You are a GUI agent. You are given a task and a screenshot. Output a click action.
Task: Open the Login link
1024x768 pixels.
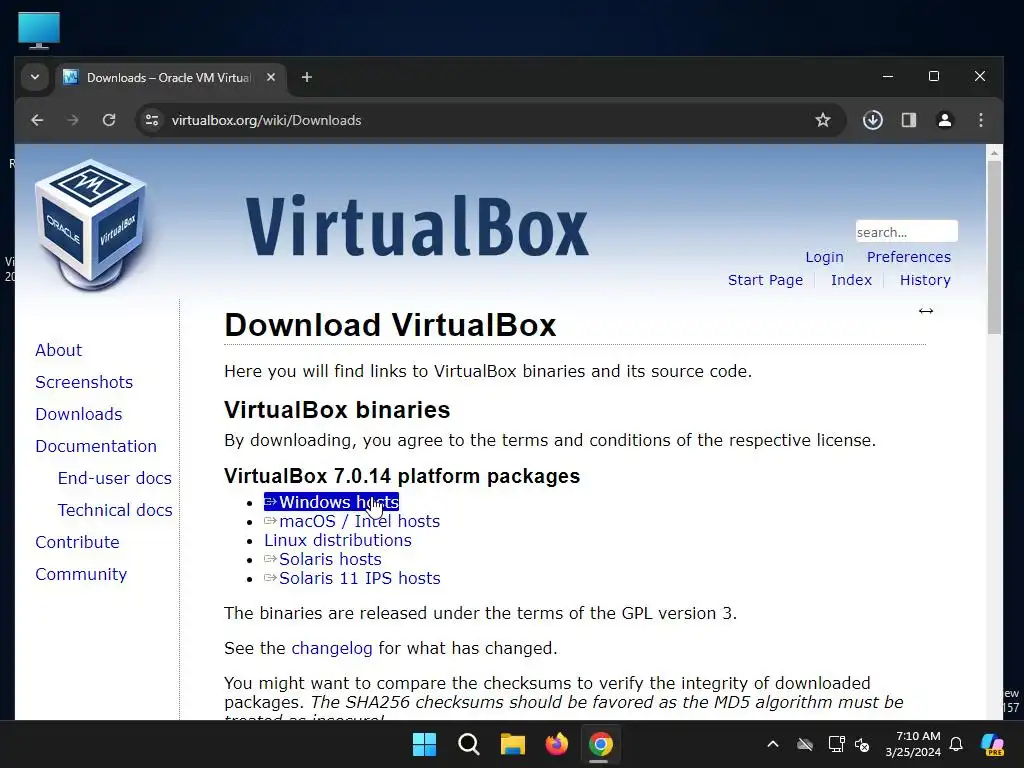click(824, 257)
